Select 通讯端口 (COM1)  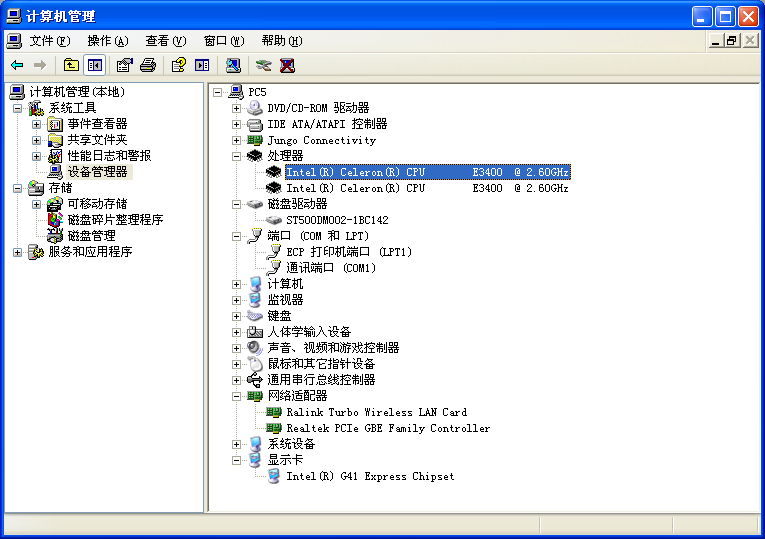point(331,268)
